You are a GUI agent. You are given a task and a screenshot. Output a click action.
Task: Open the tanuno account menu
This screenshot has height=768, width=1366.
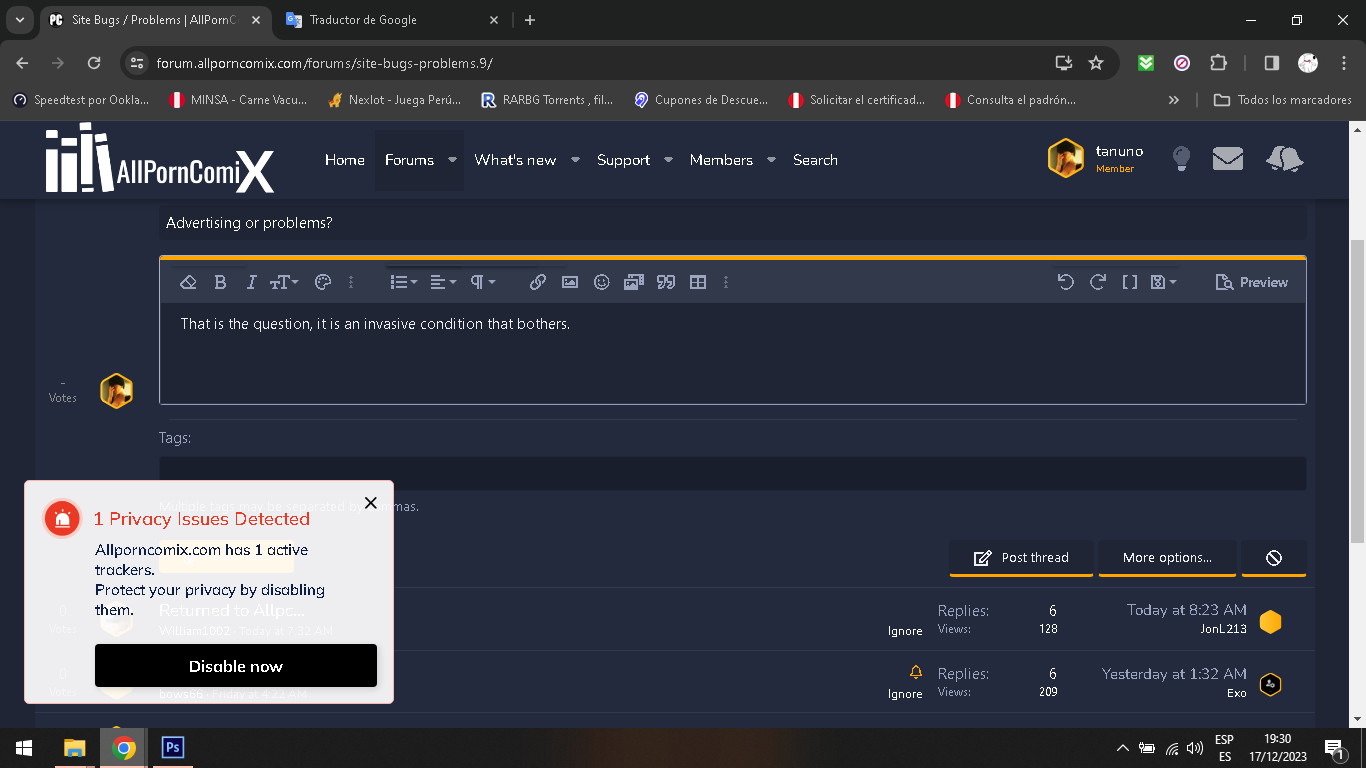pos(1096,158)
